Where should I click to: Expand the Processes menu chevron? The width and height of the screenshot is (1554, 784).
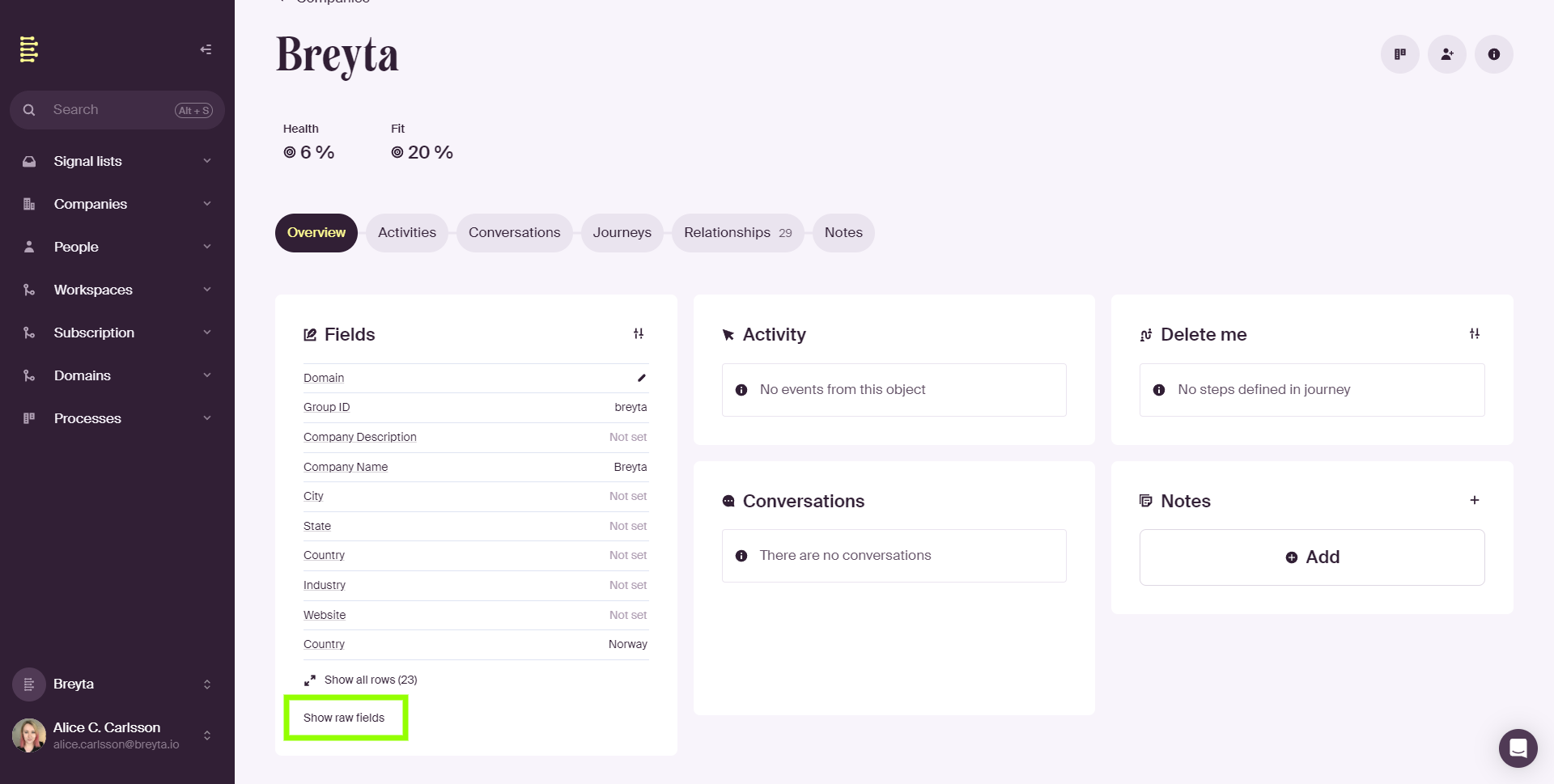pyautogui.click(x=207, y=418)
